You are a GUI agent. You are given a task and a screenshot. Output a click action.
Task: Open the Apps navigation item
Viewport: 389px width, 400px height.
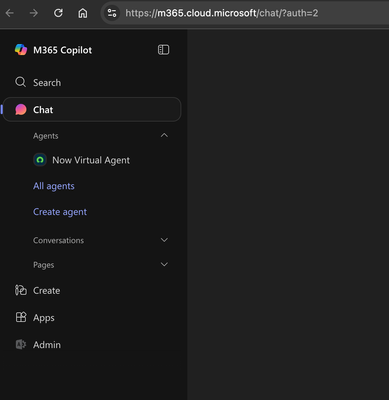point(92,318)
